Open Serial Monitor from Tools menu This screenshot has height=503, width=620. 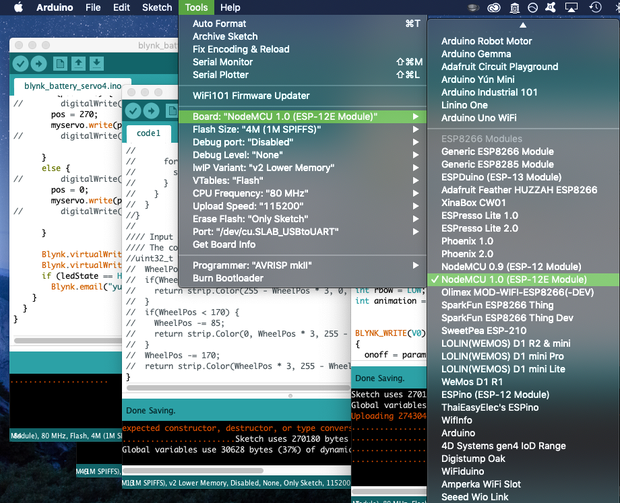point(302,62)
